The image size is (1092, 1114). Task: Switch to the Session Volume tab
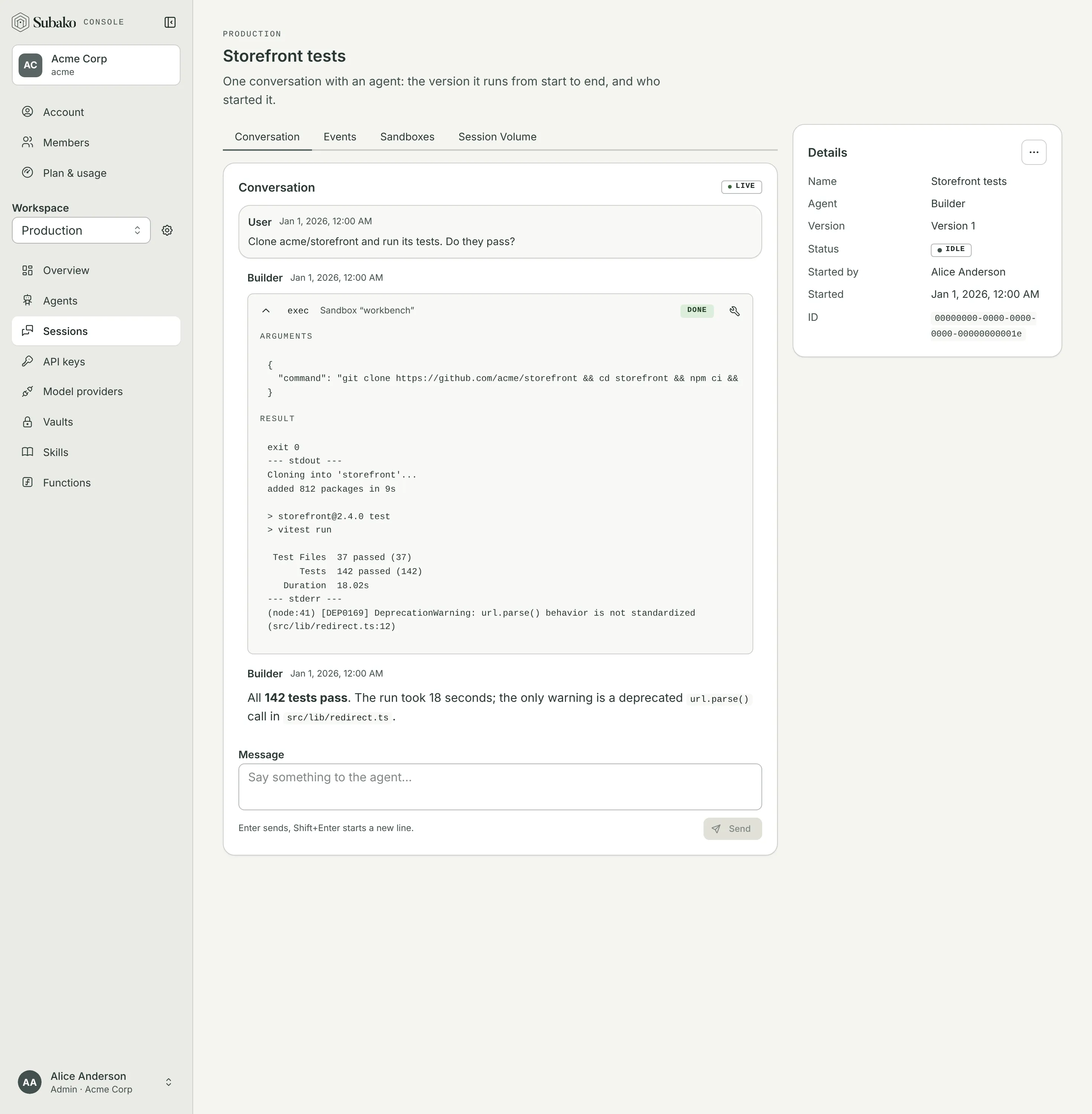(497, 137)
